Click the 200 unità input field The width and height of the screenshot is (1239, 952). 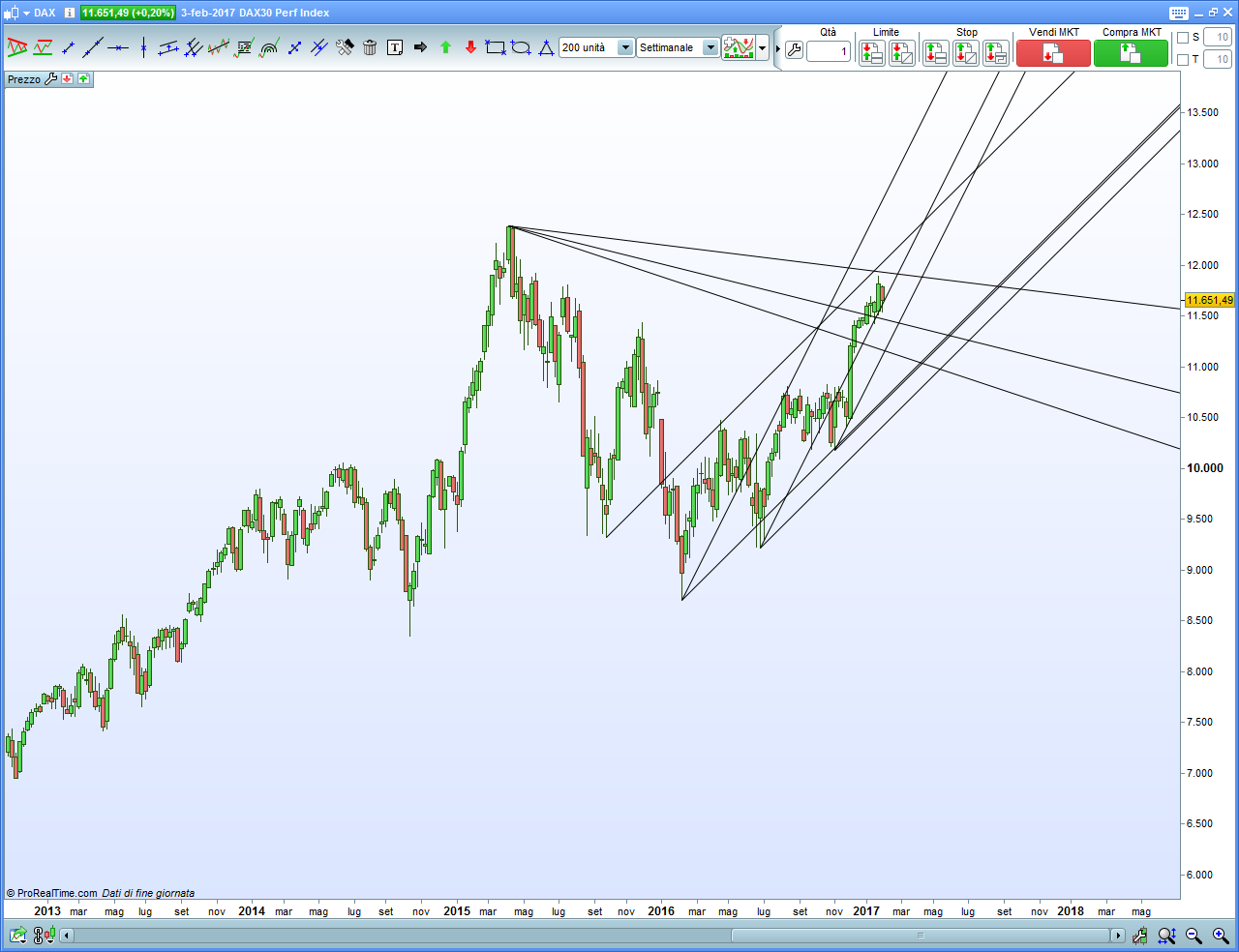(588, 47)
